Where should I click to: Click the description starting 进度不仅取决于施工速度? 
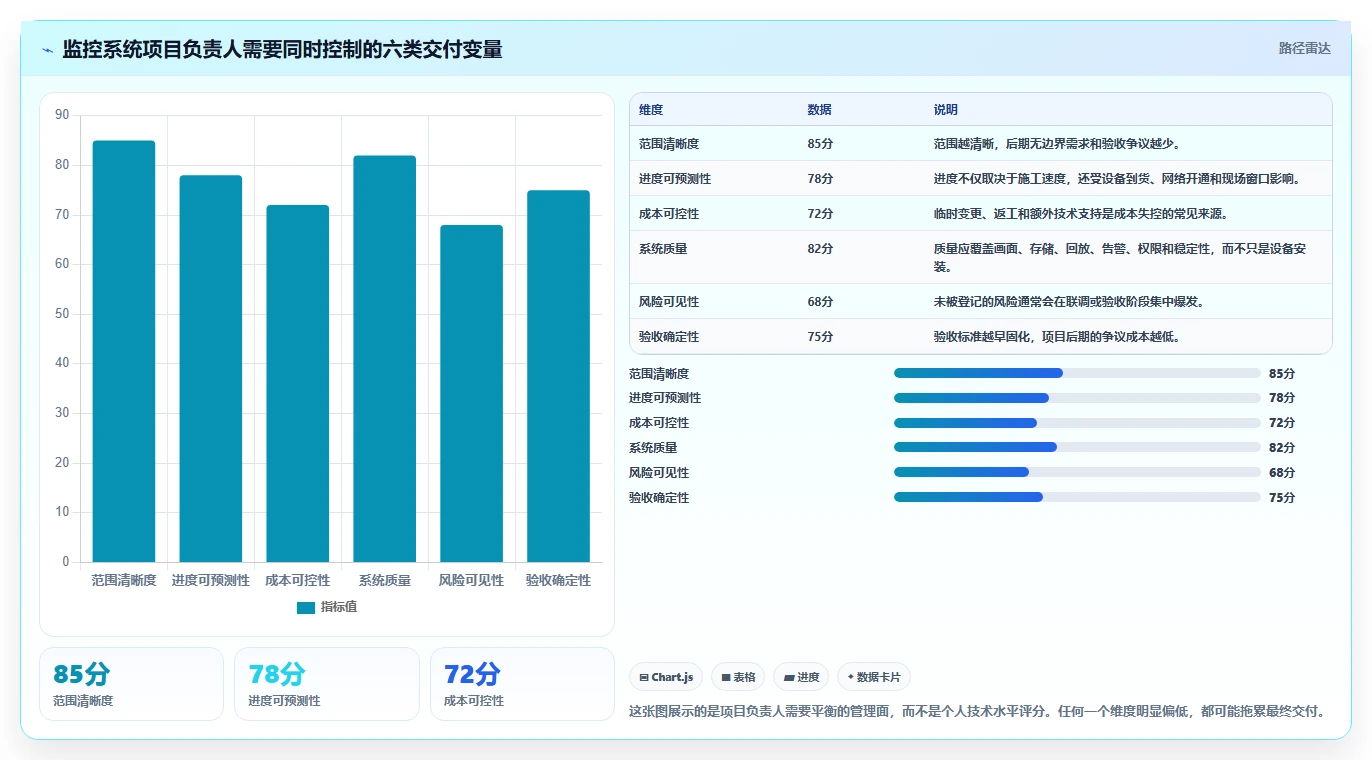point(1119,179)
